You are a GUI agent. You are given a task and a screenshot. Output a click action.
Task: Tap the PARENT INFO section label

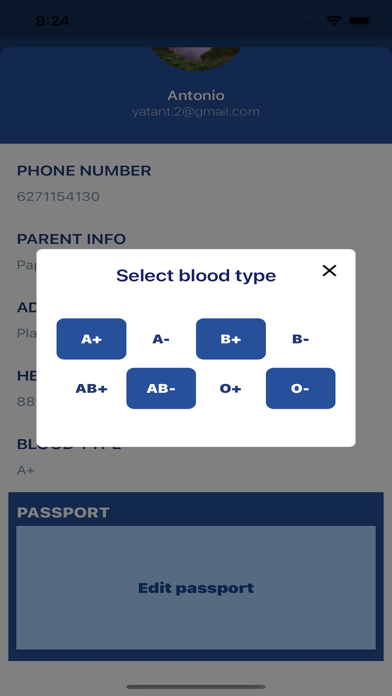[x=71, y=239]
